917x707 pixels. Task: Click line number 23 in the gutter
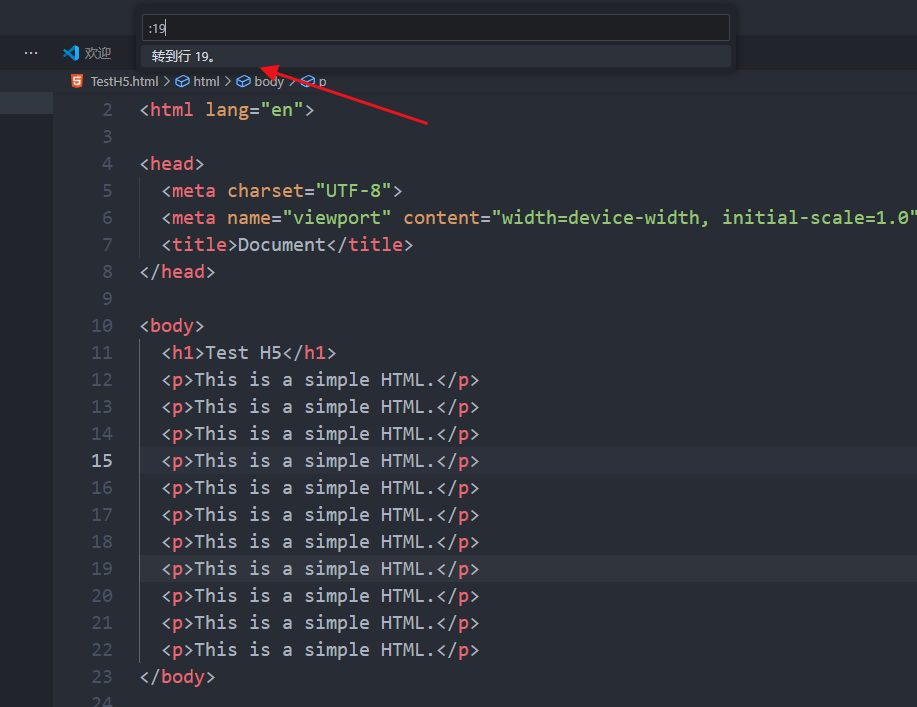[102, 677]
